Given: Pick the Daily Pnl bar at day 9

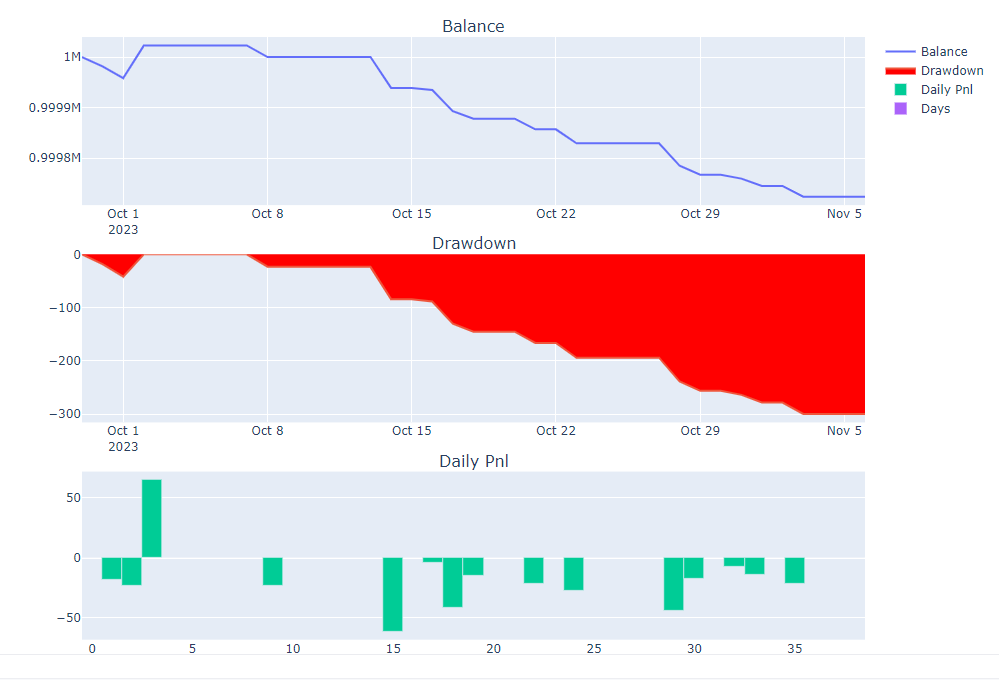Looking at the screenshot, I should coord(273,571).
